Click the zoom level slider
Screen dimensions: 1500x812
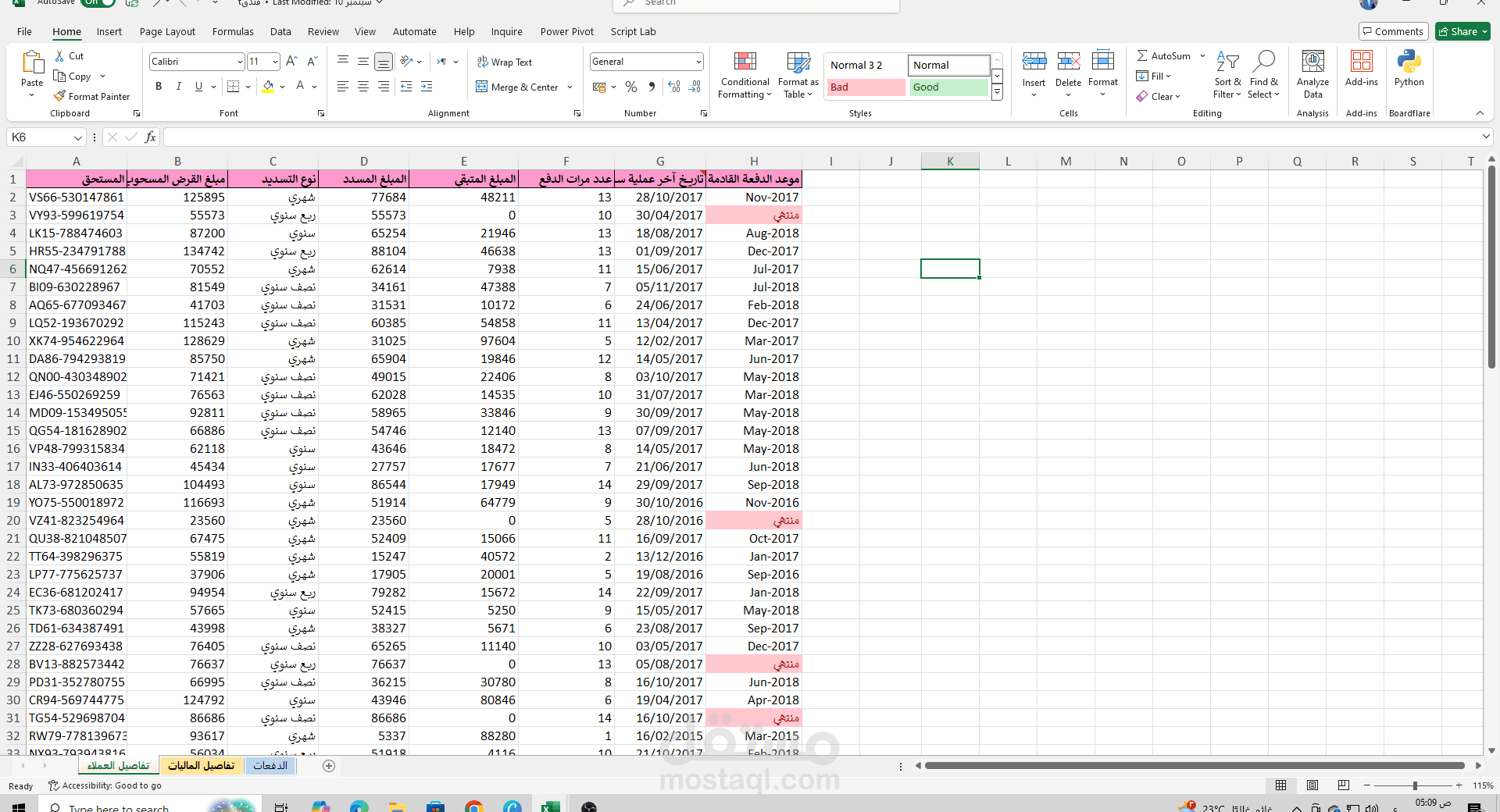1414,785
